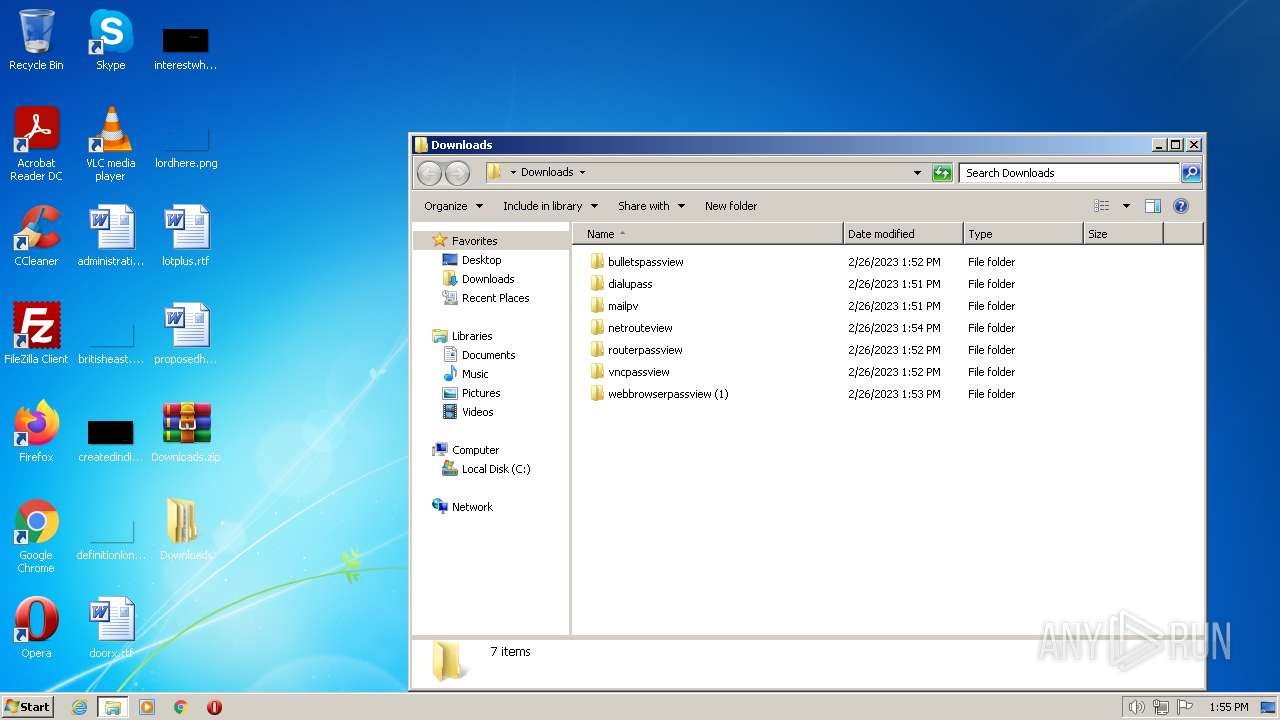Sort by the Name column header
The image size is (1280, 720).
[x=708, y=234]
